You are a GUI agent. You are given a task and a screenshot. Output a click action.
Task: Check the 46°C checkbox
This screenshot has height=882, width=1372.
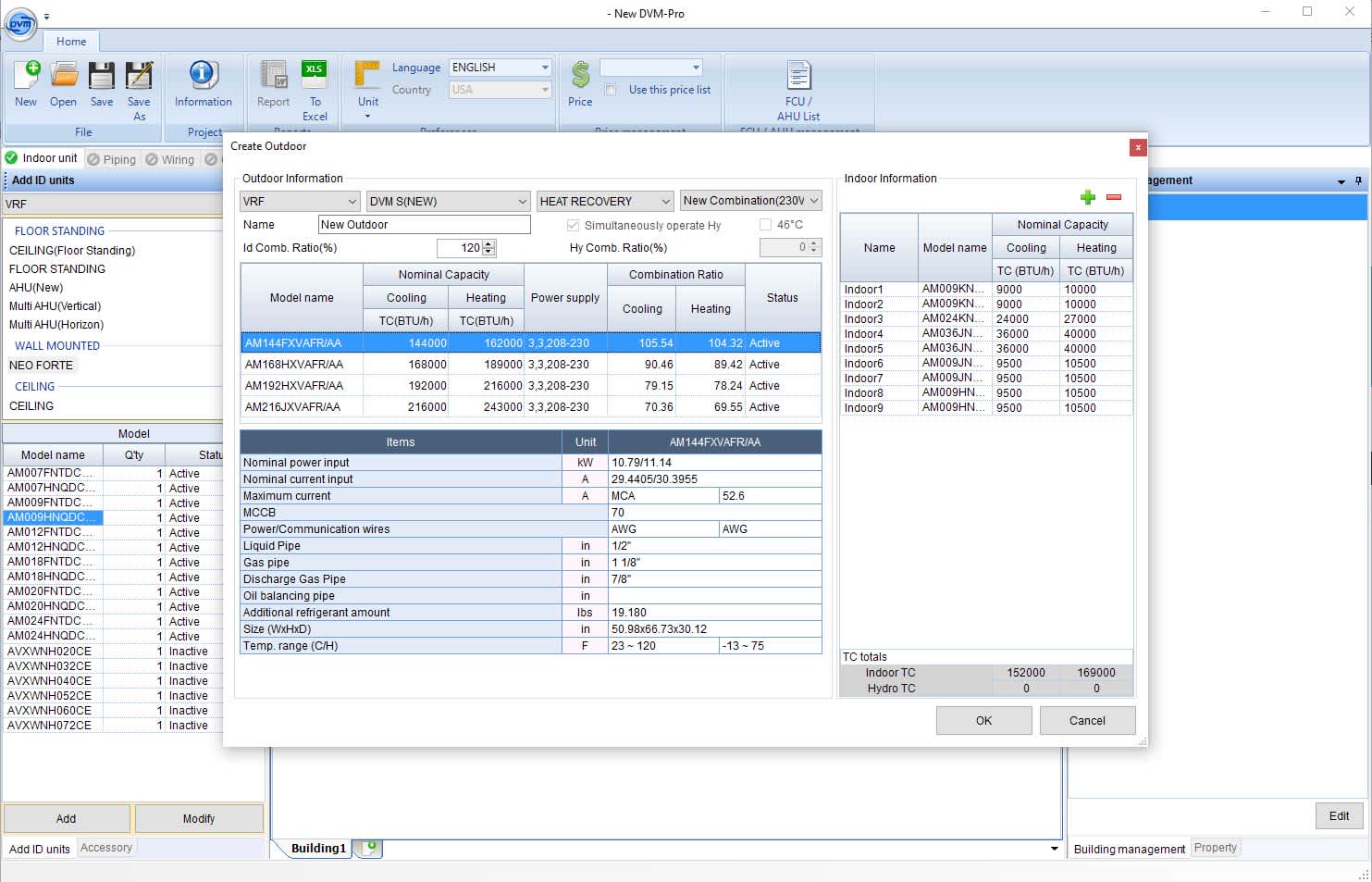[765, 224]
